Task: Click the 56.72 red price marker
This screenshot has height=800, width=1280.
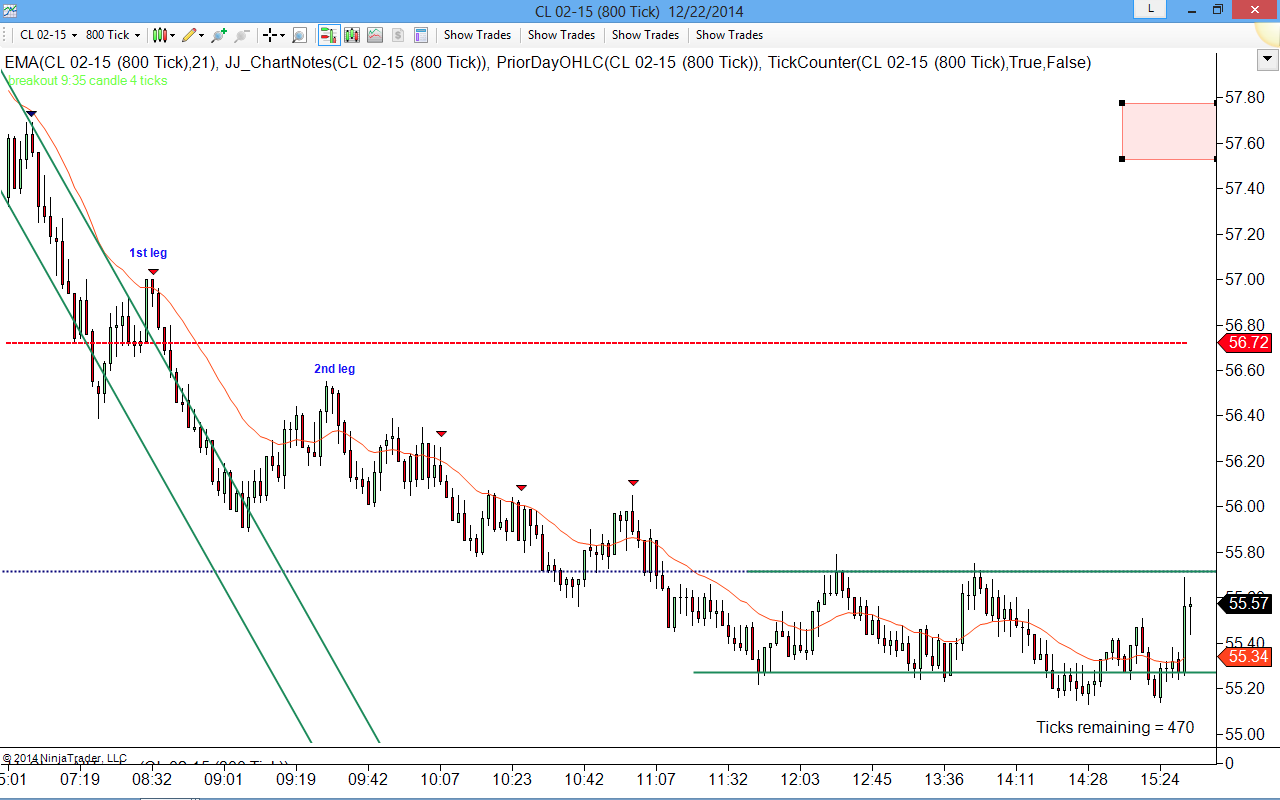Action: click(1247, 343)
